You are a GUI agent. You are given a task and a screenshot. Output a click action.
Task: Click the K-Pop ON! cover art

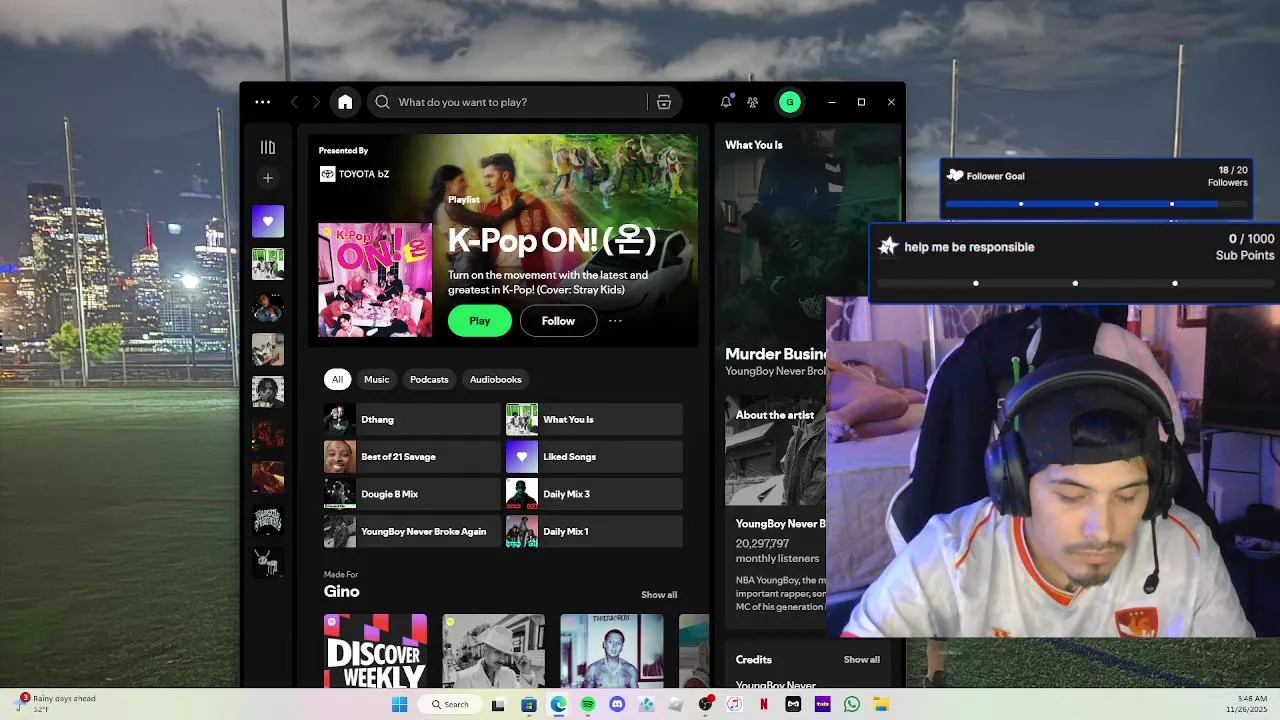(x=375, y=280)
